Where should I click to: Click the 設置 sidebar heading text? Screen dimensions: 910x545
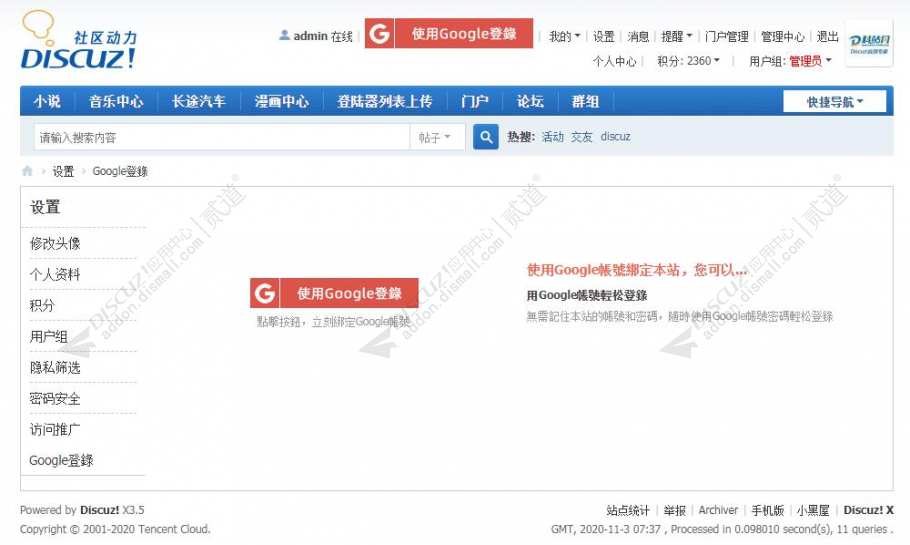(x=45, y=207)
